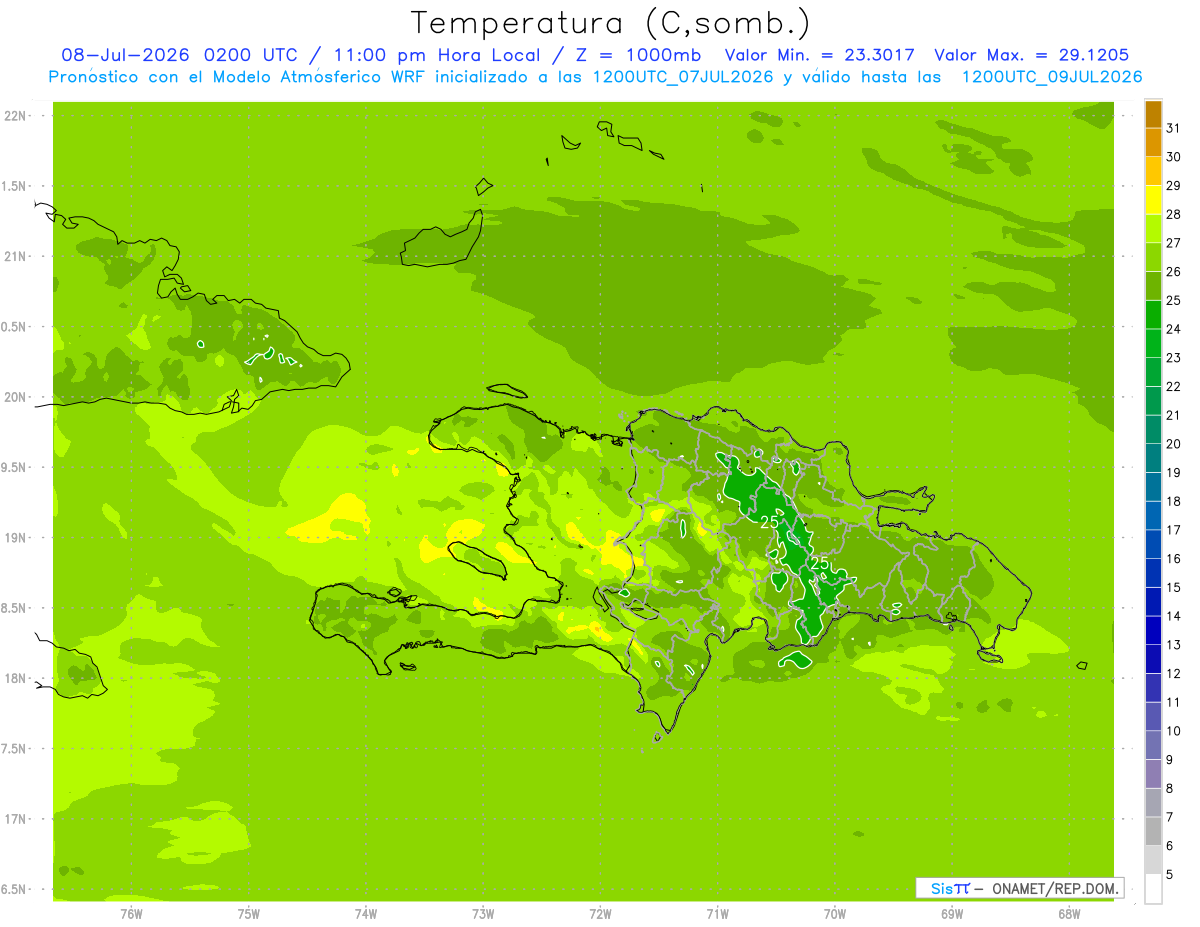Click the '68W' longitude label
The image size is (1200, 927).
(1069, 914)
